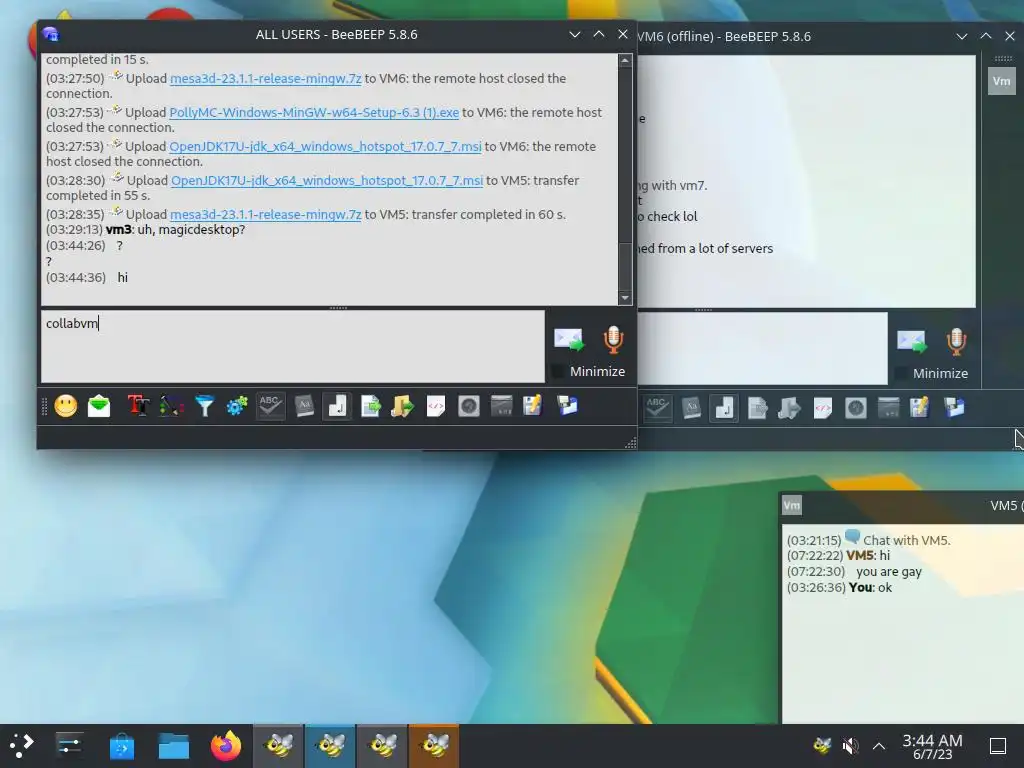Click blue file box icon in ALL USERS toolbar
The height and width of the screenshot is (768, 1024).
(x=567, y=406)
